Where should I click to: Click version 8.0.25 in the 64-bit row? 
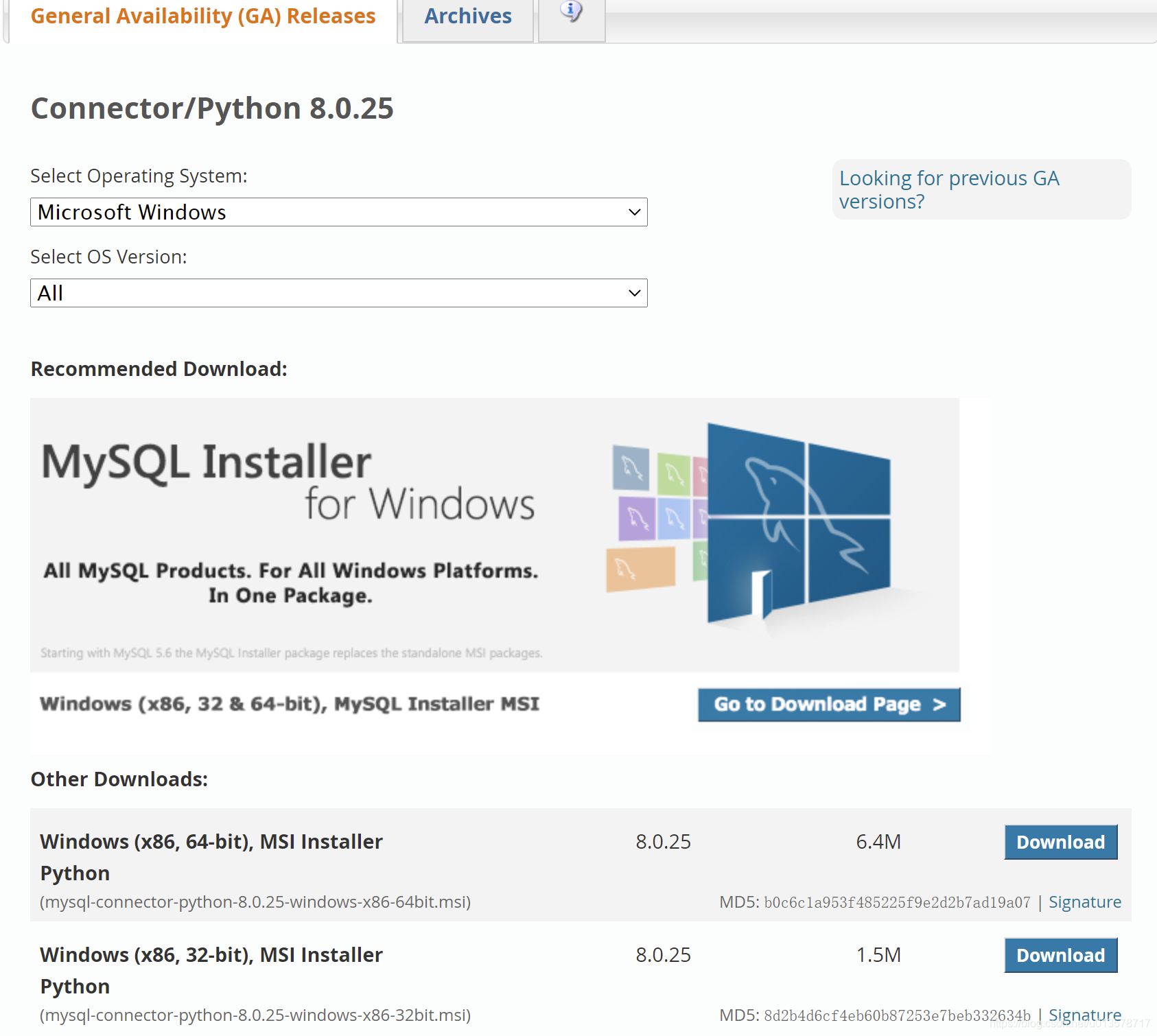click(663, 842)
